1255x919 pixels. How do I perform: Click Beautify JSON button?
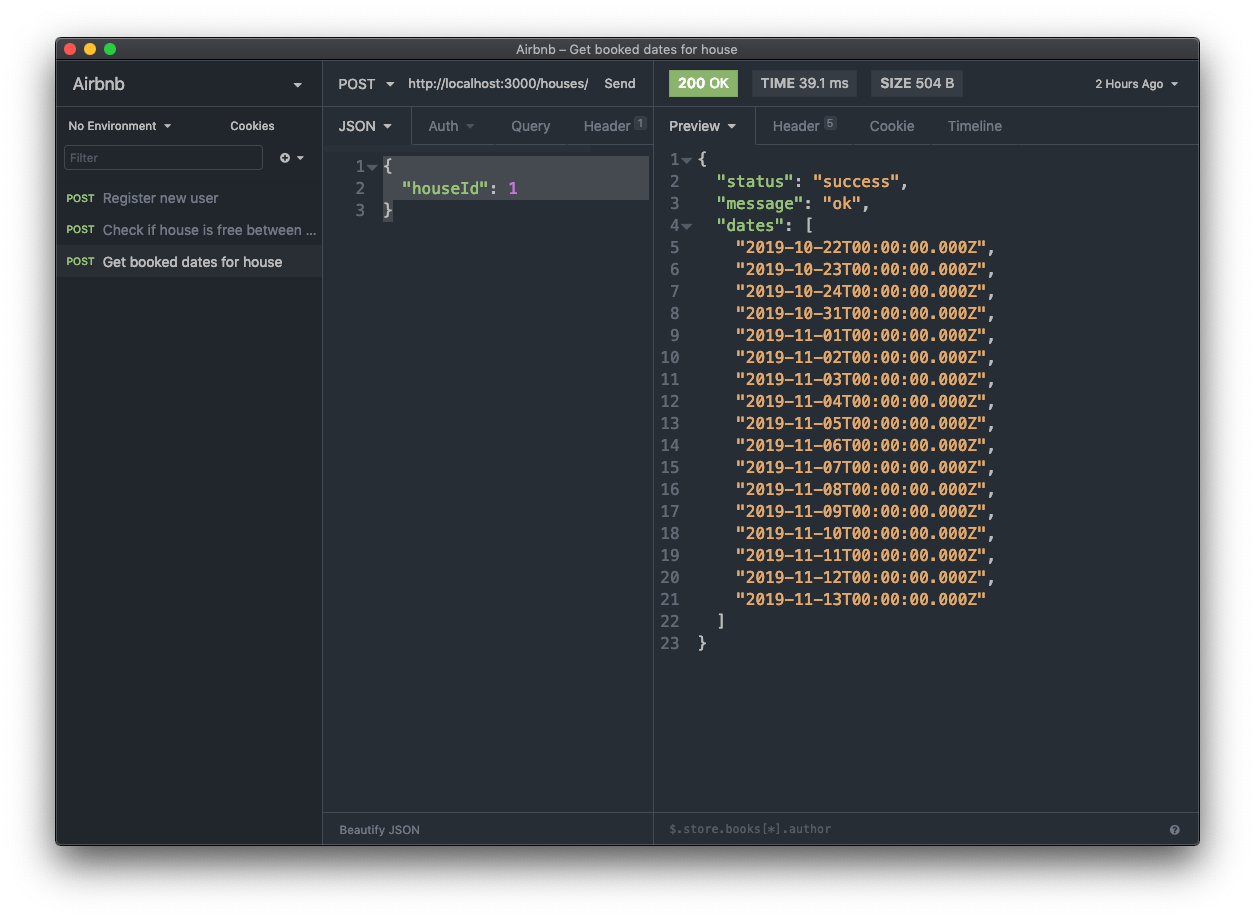coord(379,830)
